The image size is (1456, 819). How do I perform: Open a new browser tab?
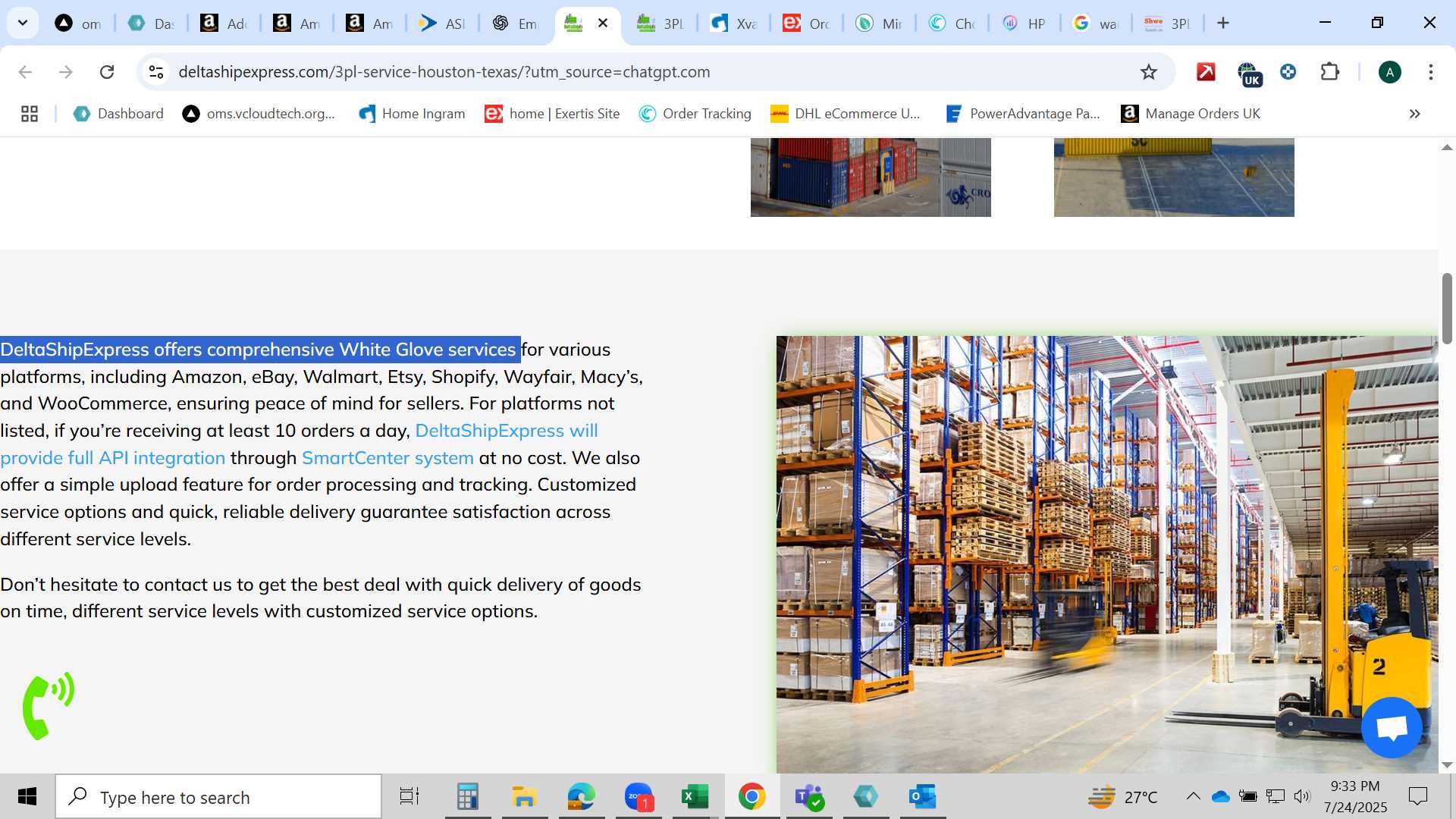point(1223,23)
